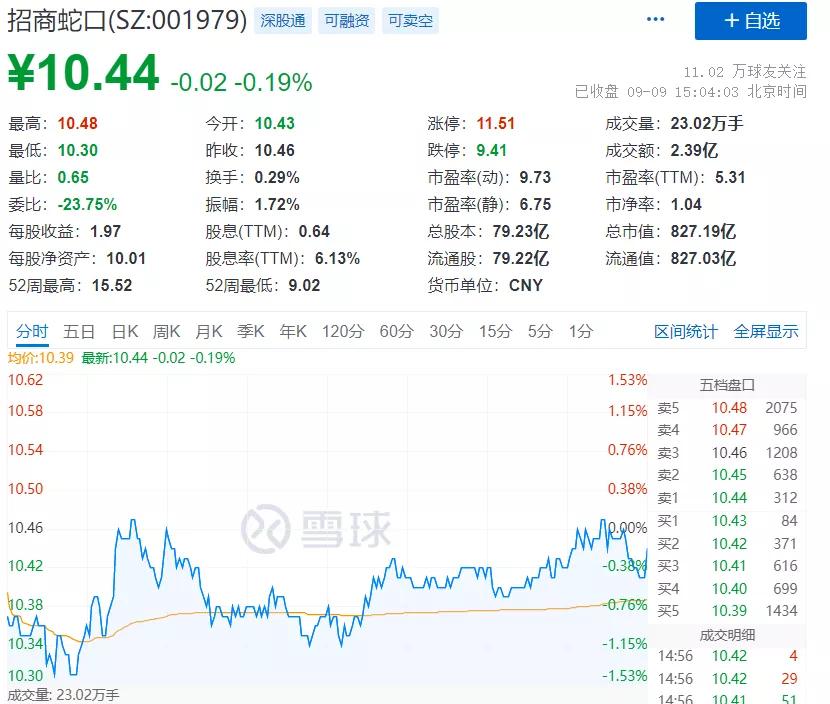
Task: Click the 成交额 value 2.39亿
Action: [x=694, y=150]
